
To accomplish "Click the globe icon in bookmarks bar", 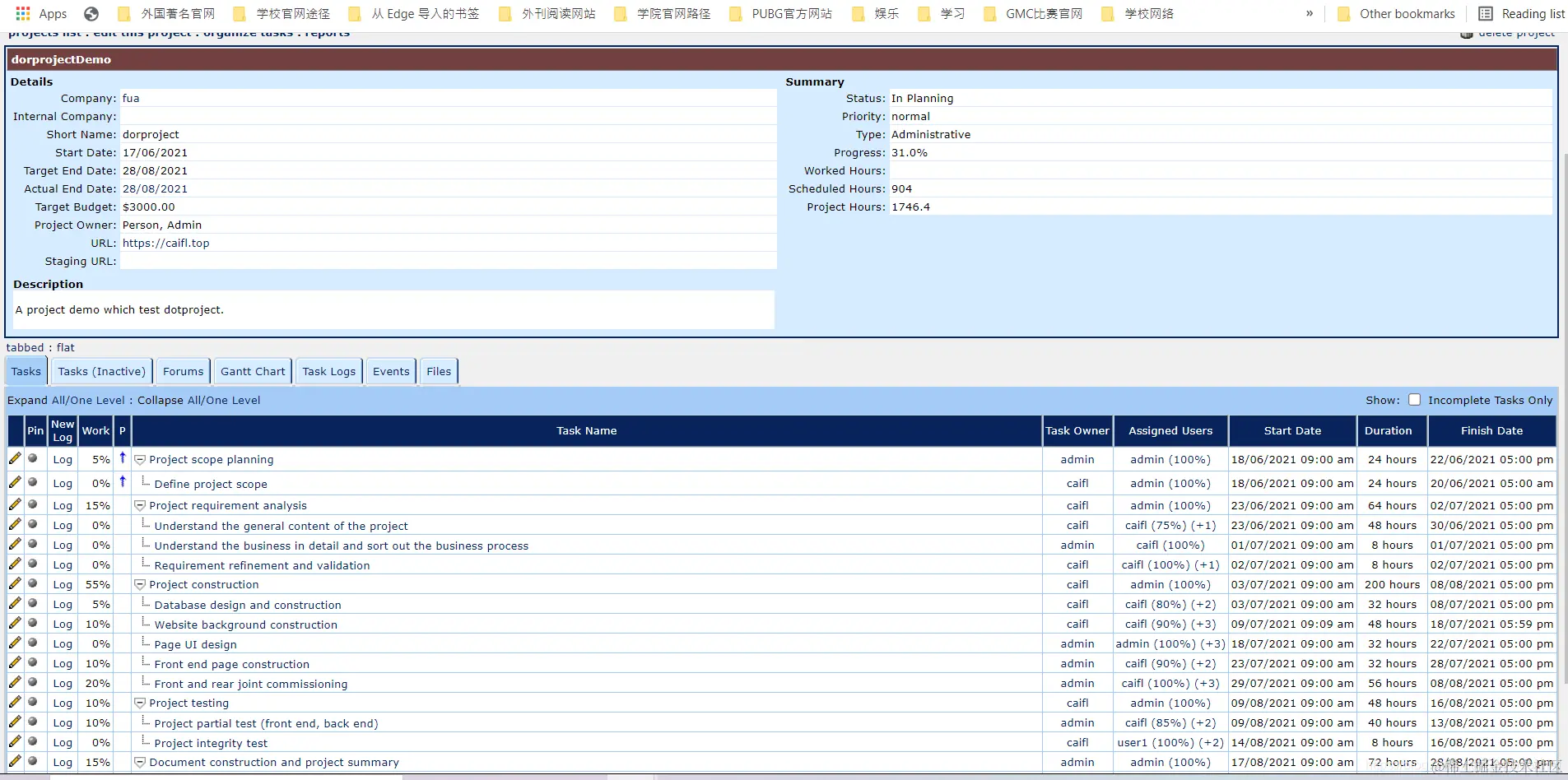I will (x=91, y=13).
